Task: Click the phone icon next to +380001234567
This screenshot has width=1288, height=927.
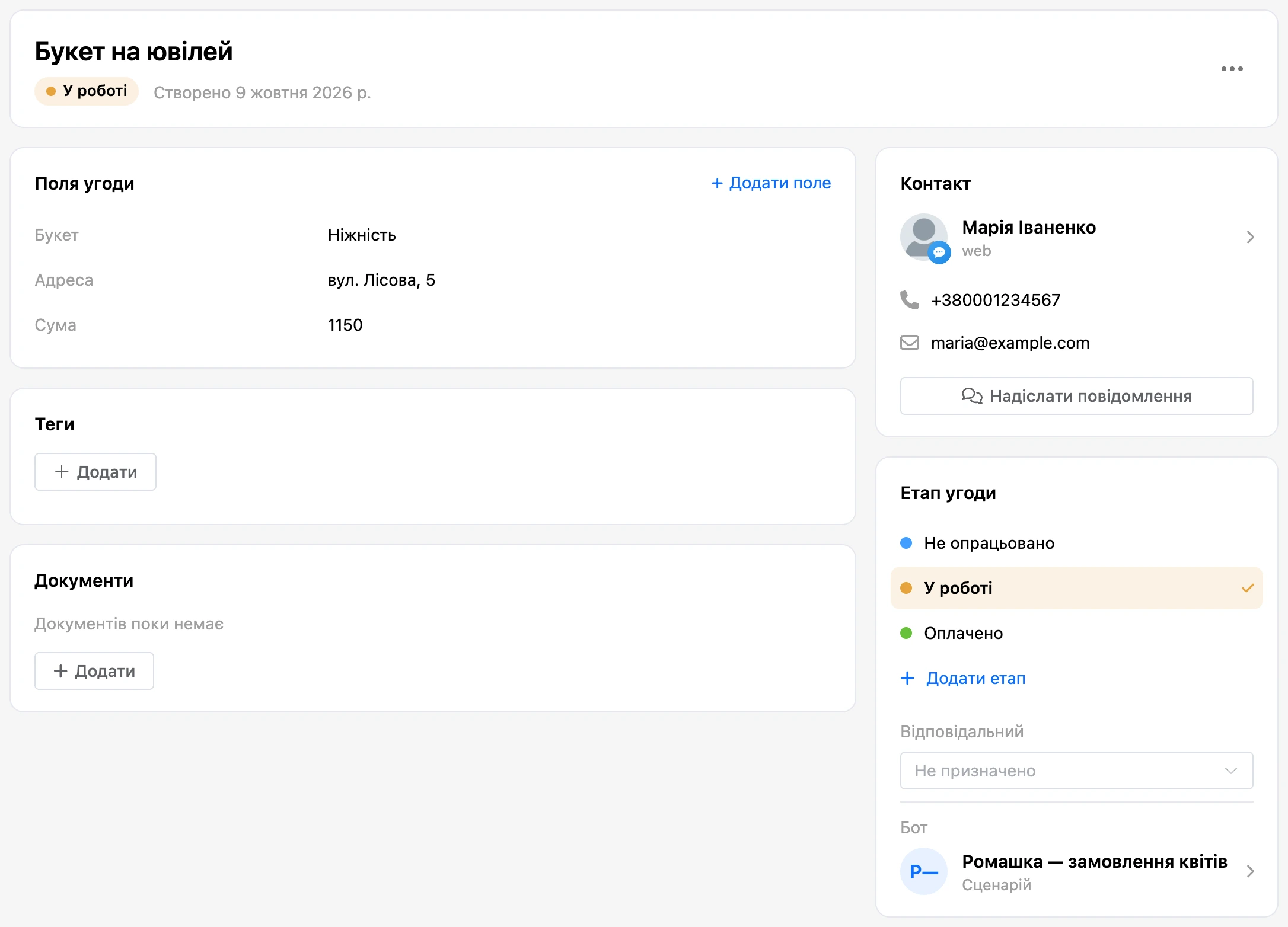Action: [909, 300]
